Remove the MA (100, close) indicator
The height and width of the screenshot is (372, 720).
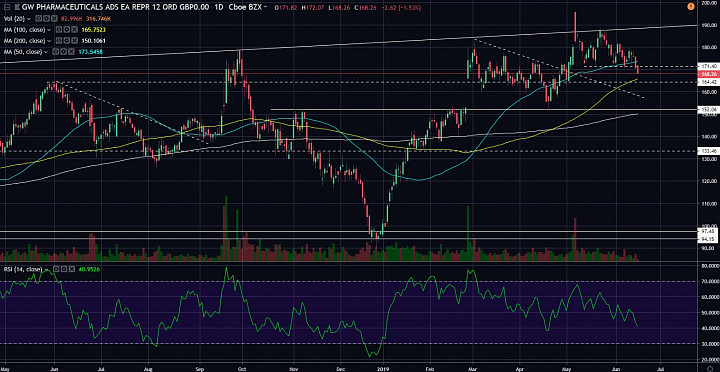click(x=74, y=29)
